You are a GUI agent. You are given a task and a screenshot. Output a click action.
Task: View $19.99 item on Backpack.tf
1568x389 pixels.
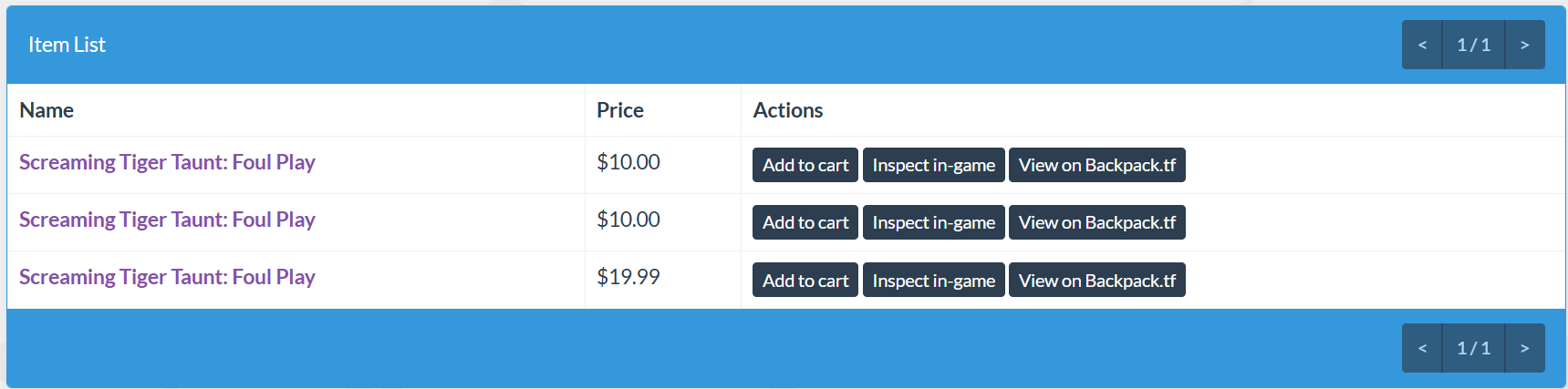click(x=1097, y=280)
